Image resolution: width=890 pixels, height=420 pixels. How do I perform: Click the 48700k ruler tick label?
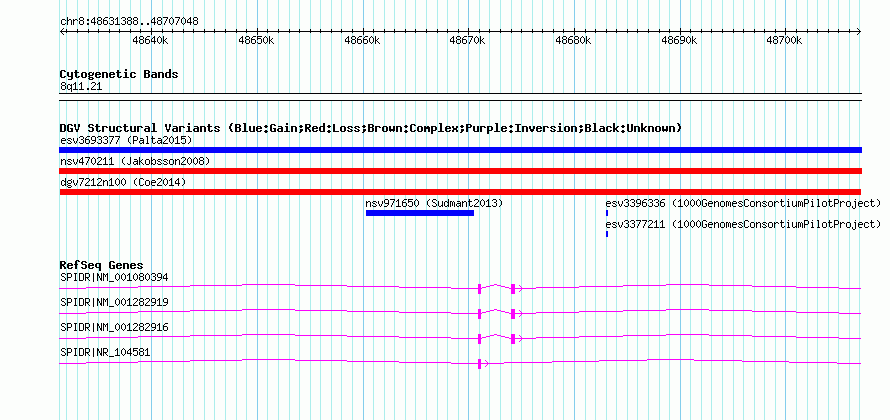pos(784,40)
